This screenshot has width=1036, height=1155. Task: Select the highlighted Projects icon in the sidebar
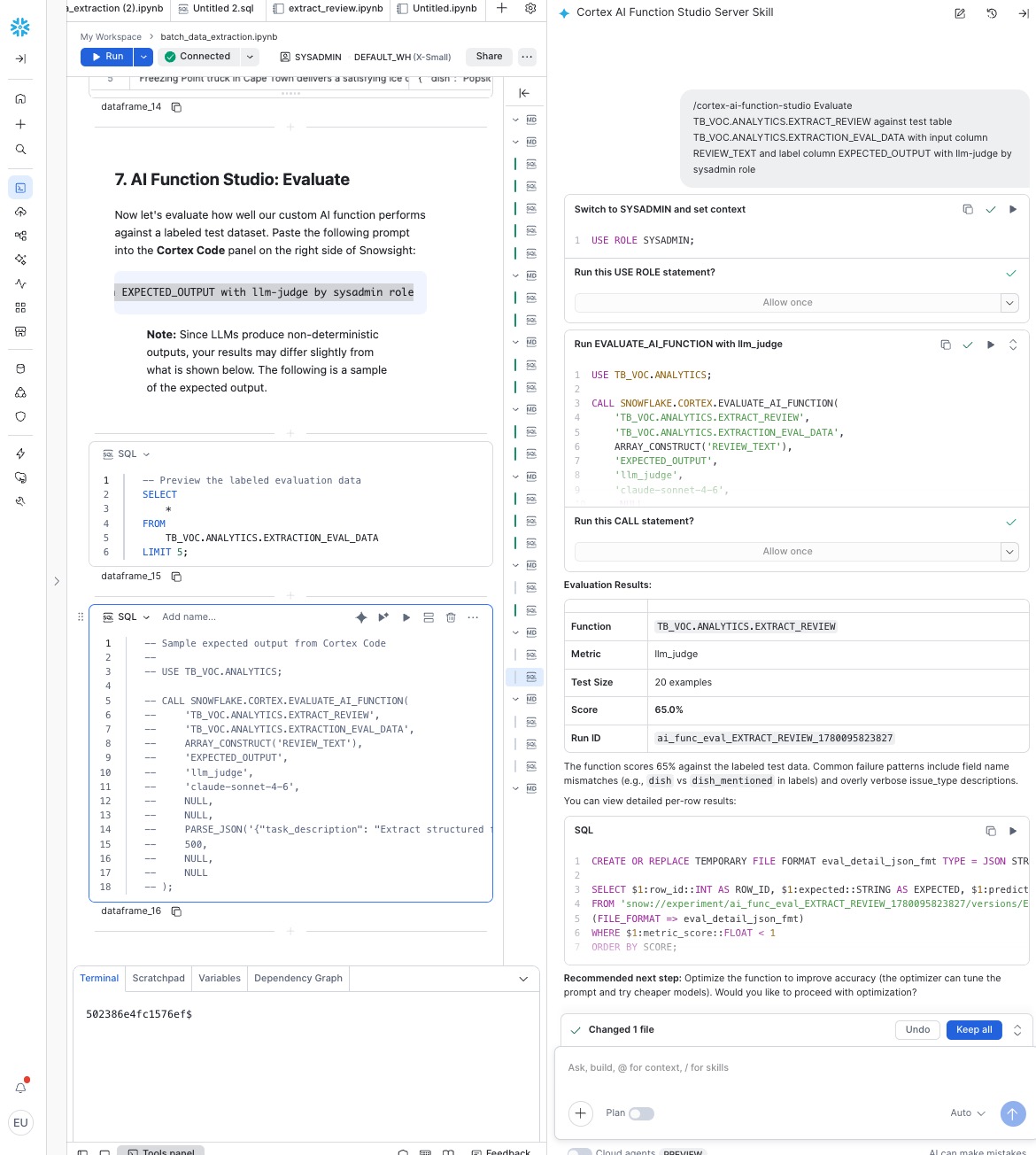[20, 187]
